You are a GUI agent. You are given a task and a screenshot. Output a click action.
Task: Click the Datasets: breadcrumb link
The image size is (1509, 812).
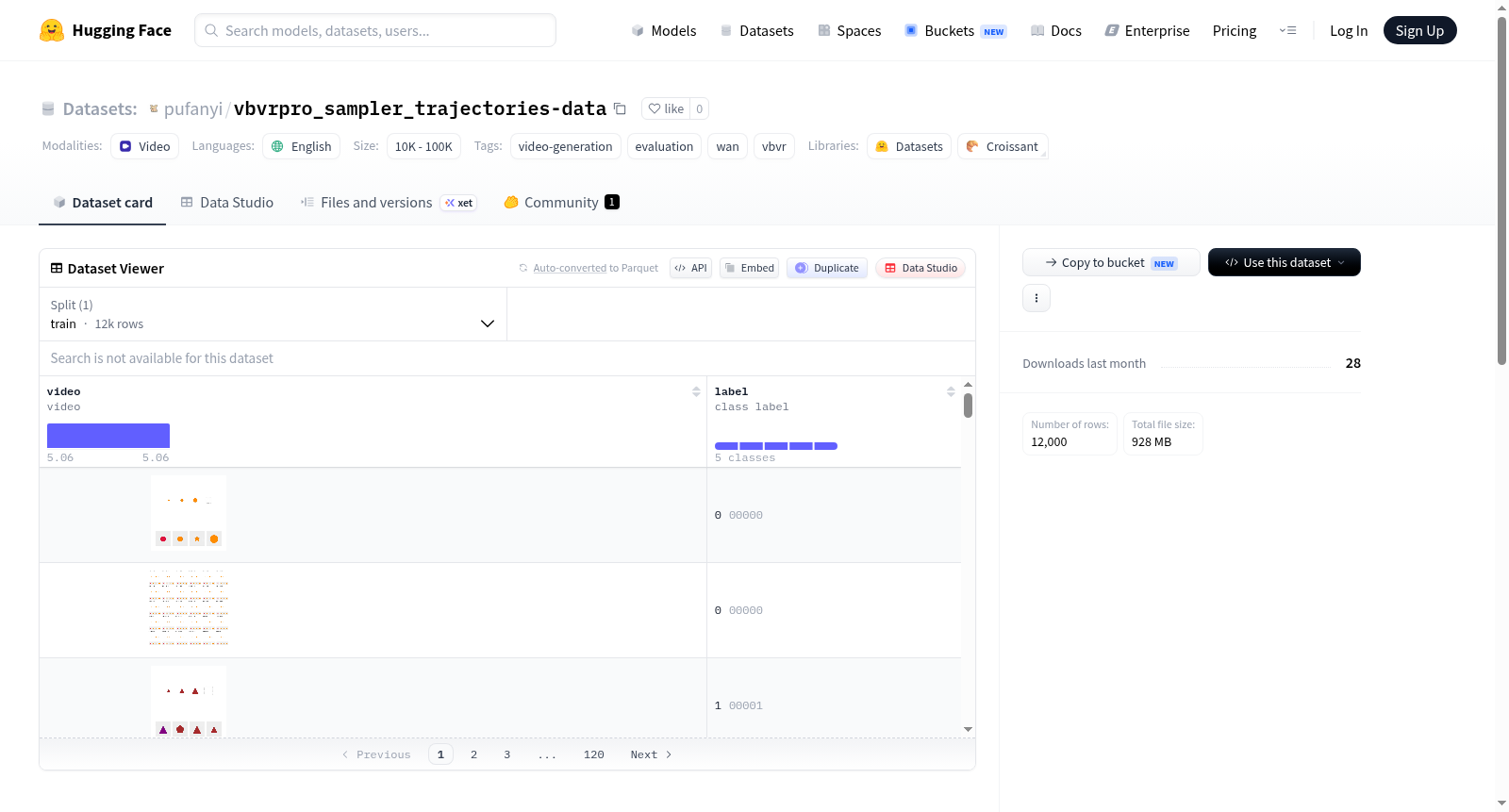click(x=99, y=108)
